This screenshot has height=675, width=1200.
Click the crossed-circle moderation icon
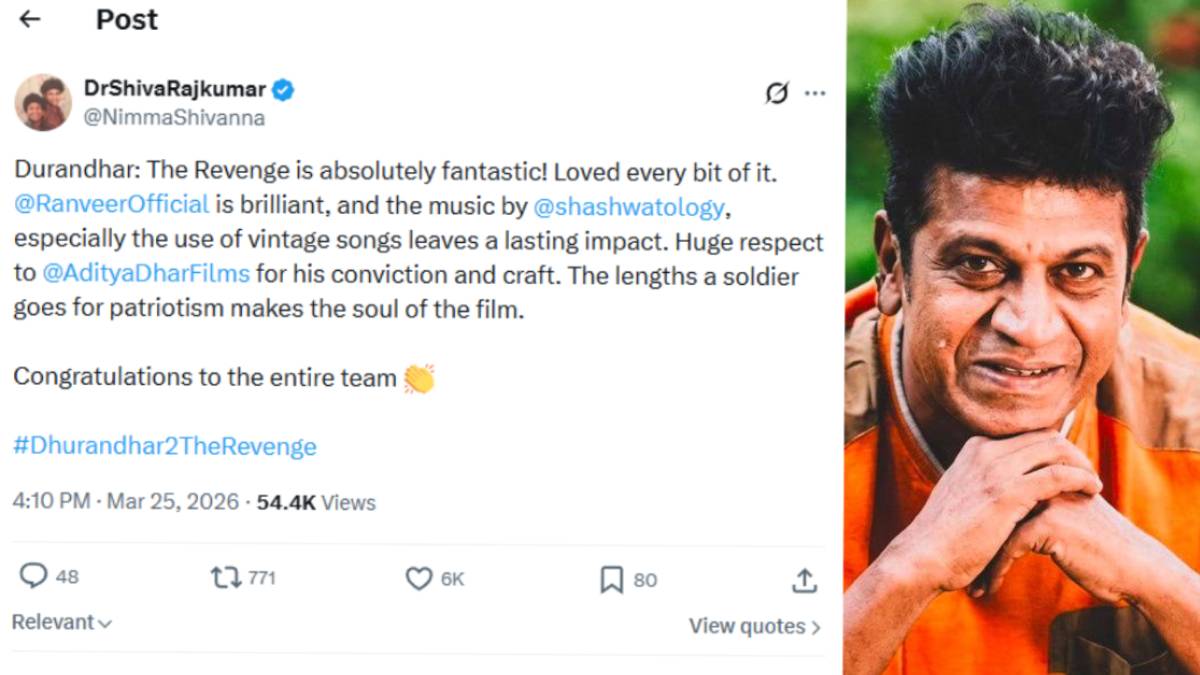[x=777, y=91]
